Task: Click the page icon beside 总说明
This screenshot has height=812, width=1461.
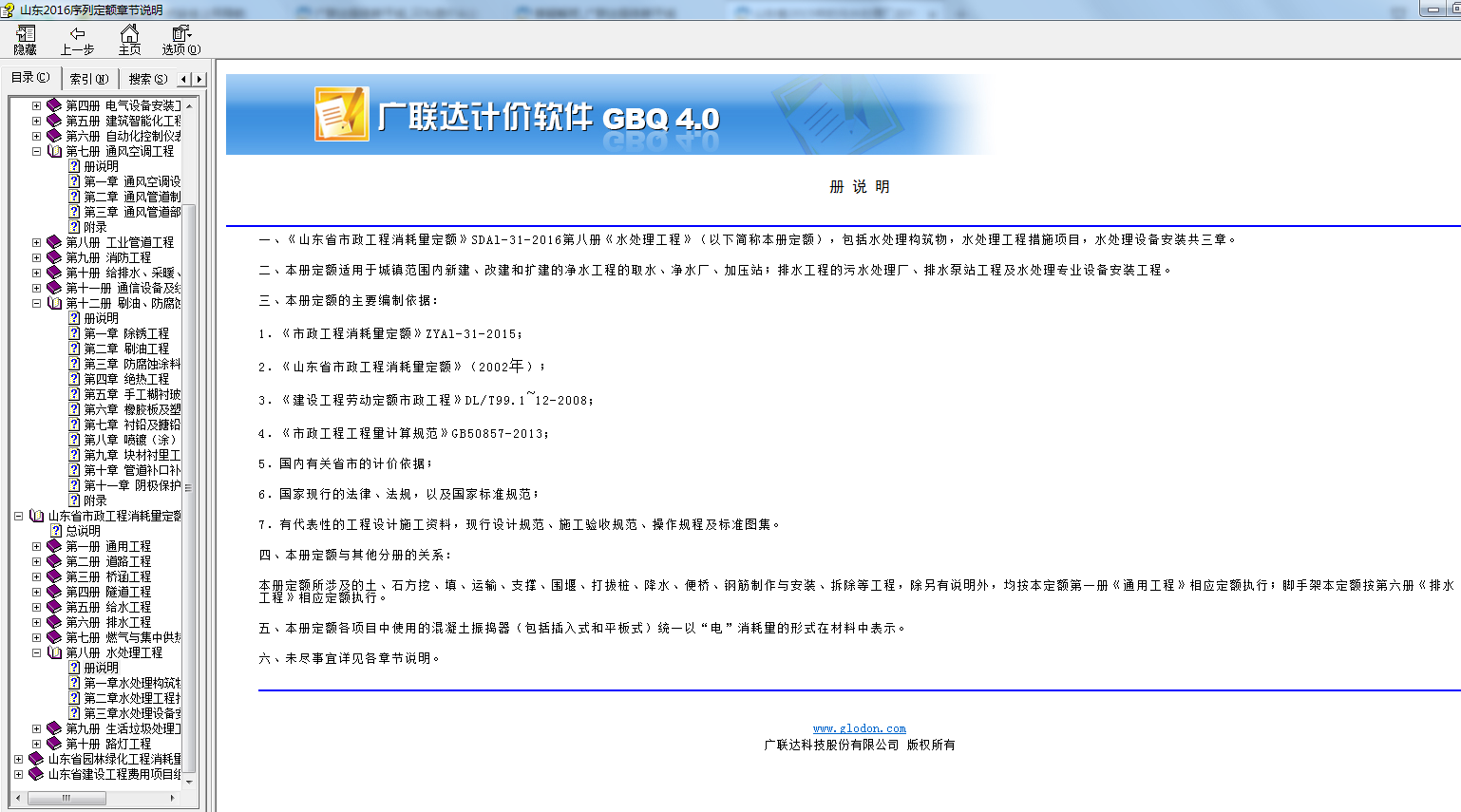Action: pos(56,531)
